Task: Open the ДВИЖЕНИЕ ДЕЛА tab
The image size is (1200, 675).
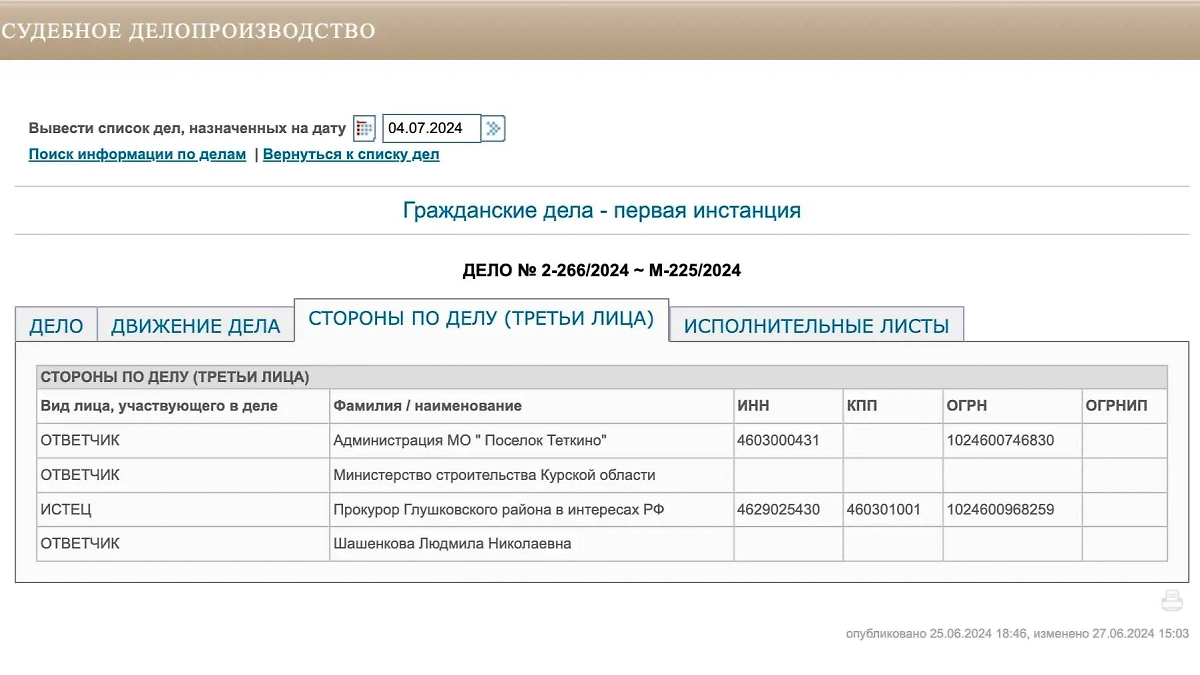Action: (196, 325)
